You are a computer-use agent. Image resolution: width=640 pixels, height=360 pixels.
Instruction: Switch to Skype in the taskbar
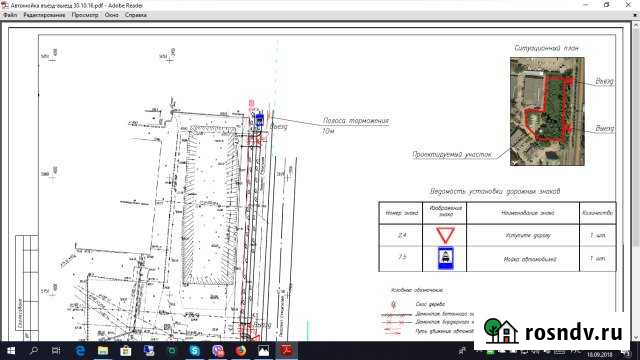(195, 351)
